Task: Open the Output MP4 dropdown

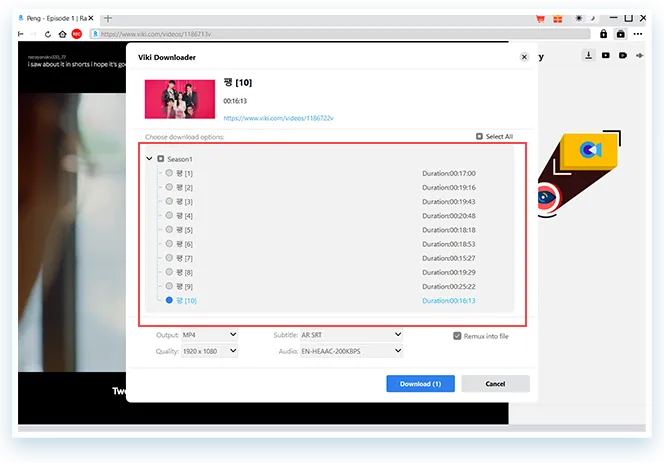Action: (x=209, y=335)
